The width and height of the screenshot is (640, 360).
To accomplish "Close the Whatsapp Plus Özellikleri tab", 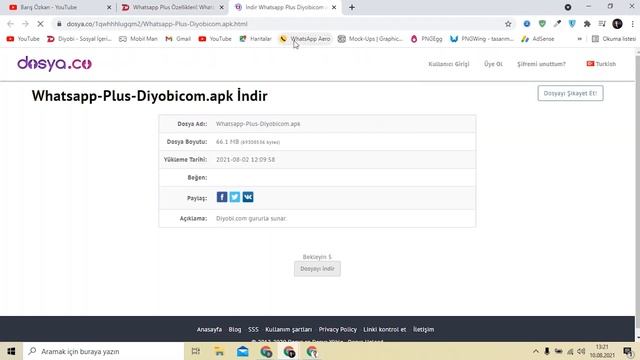I will [222, 7].
